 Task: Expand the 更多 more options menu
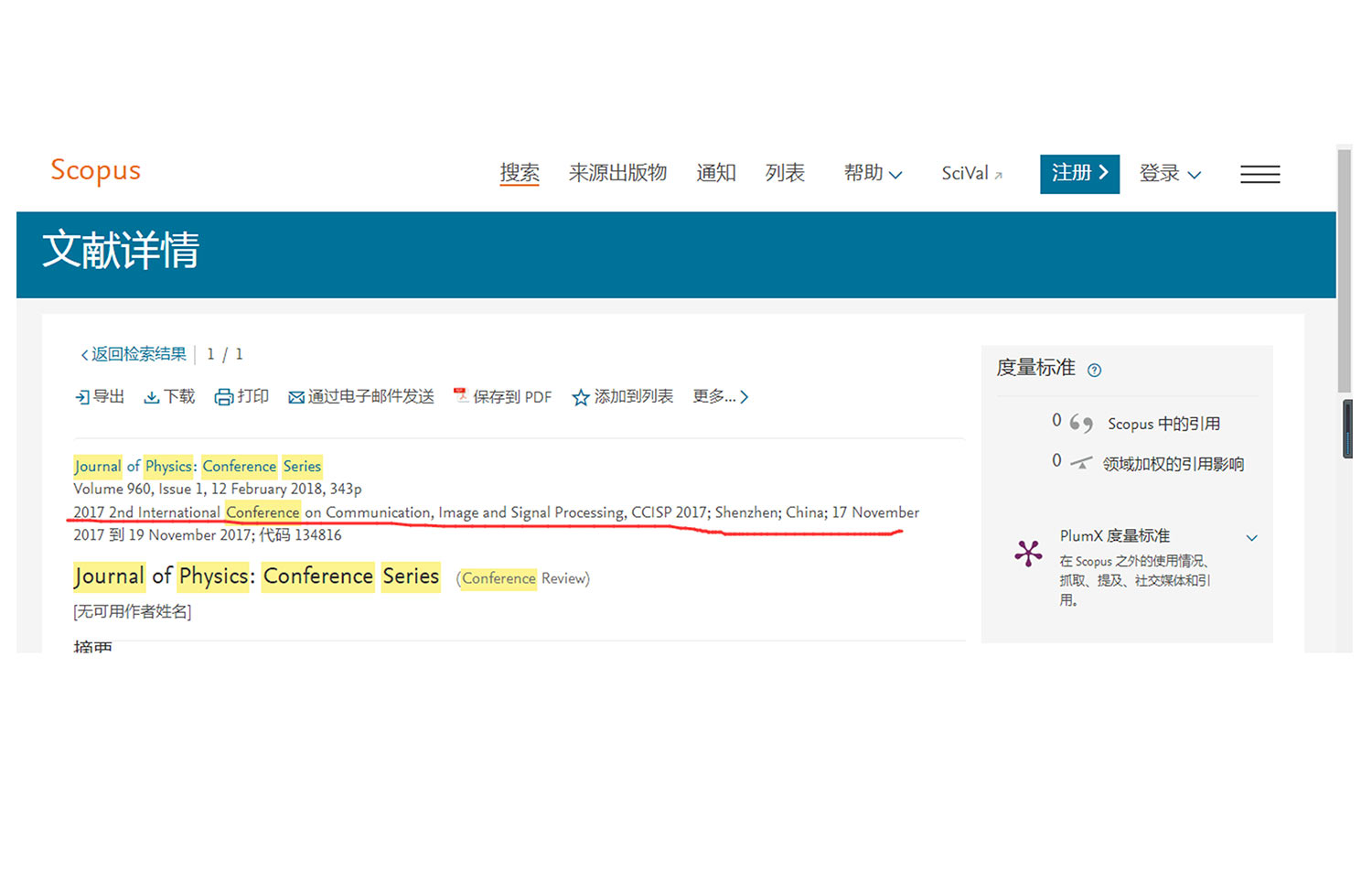pyautogui.click(x=721, y=396)
